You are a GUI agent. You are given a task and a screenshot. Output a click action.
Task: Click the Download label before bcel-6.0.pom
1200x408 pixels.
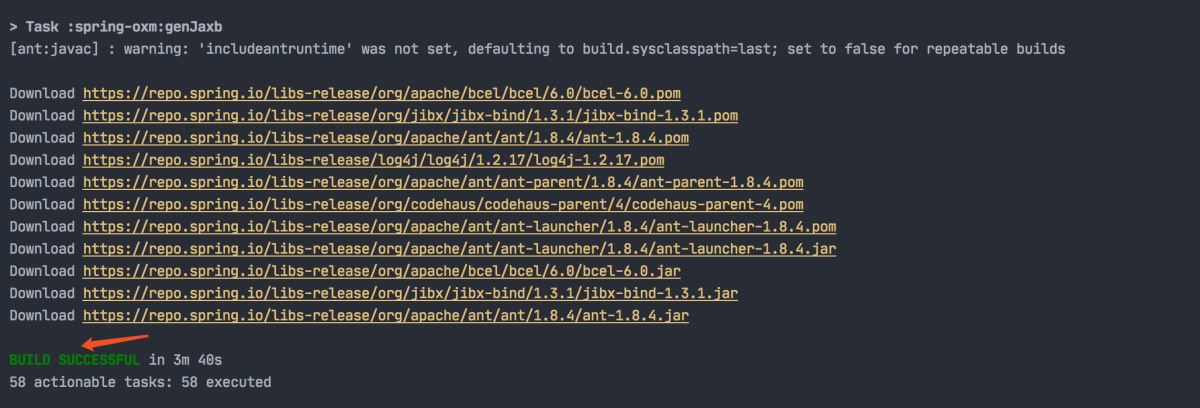pos(42,93)
